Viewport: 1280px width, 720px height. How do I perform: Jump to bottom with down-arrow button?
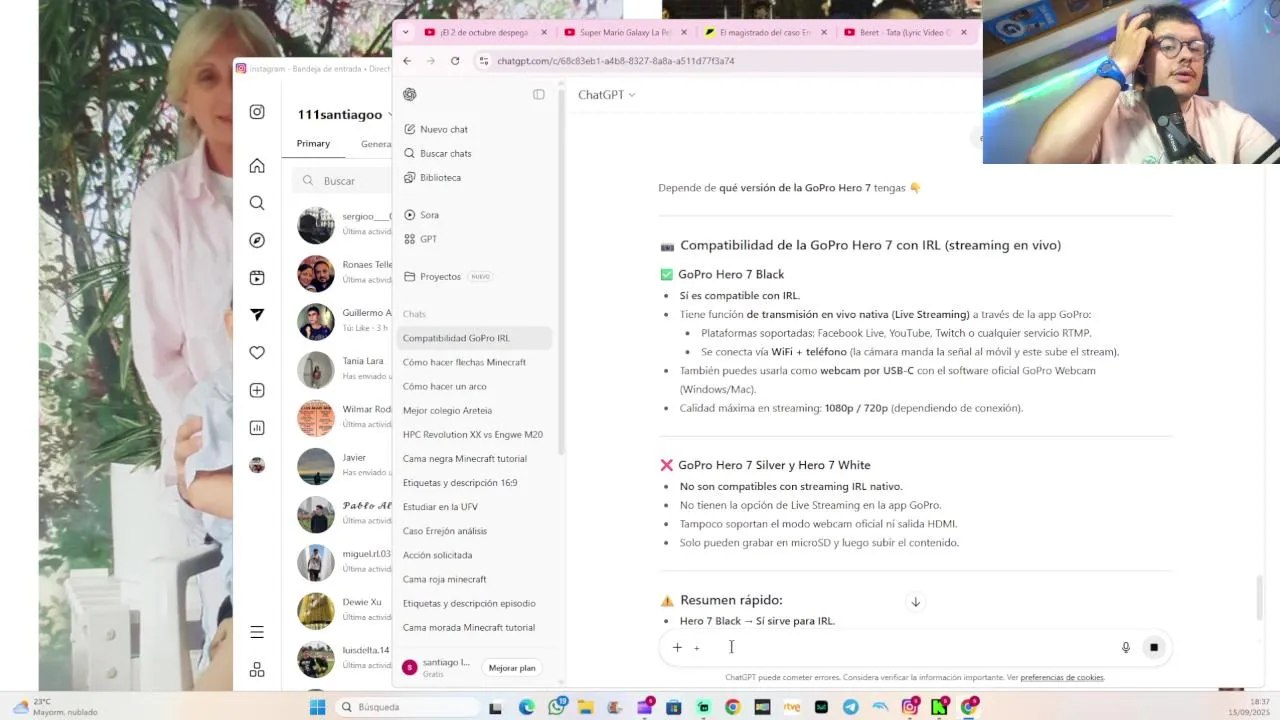[x=915, y=602]
